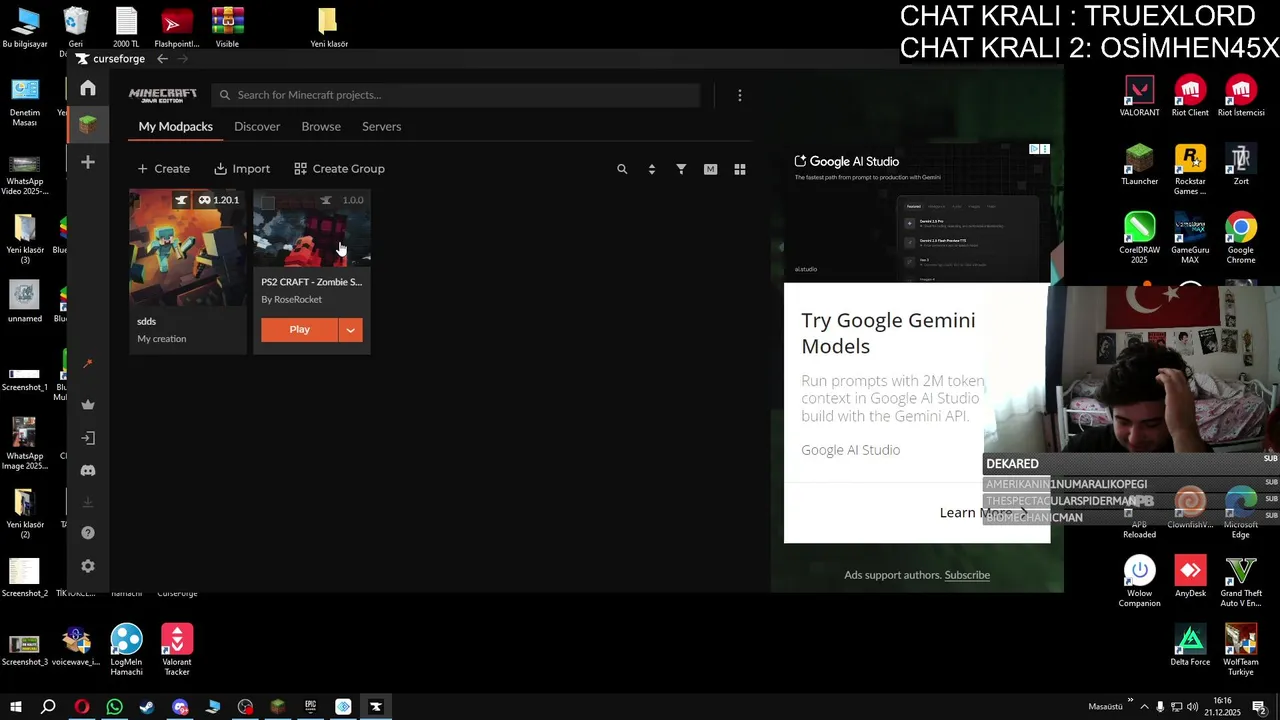The width and height of the screenshot is (1280, 720).
Task: Open Epic Games Launcher from the taskbar
Action: [x=311, y=707]
